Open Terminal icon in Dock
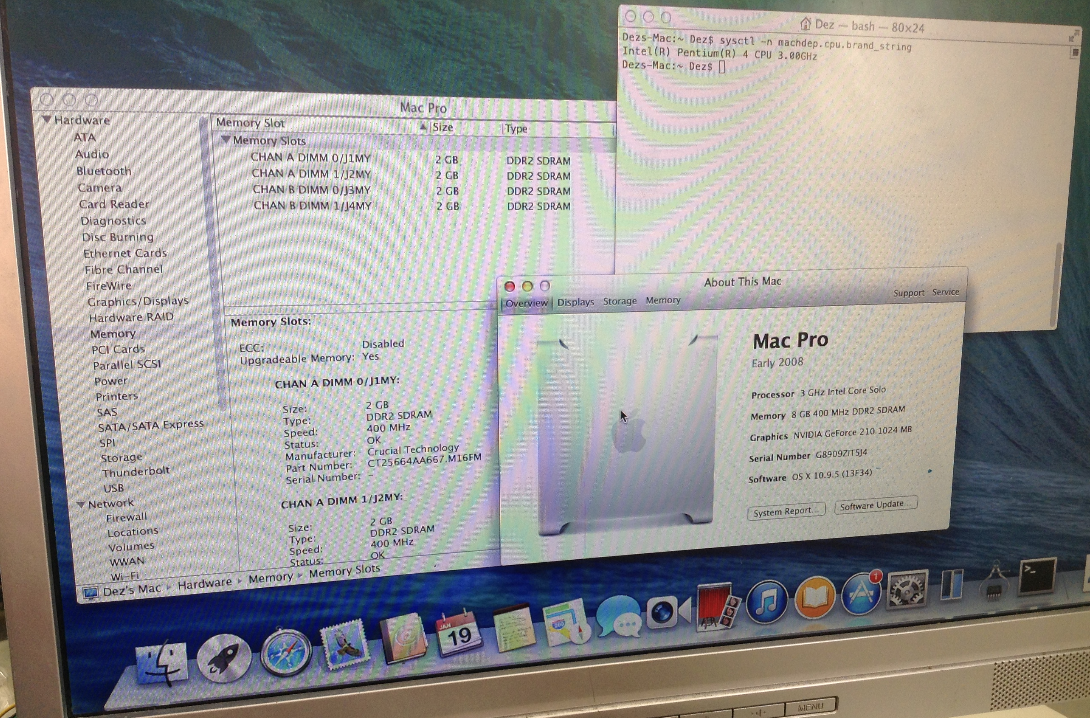Viewport: 1090px width, 718px height. pyautogui.click(x=1036, y=576)
